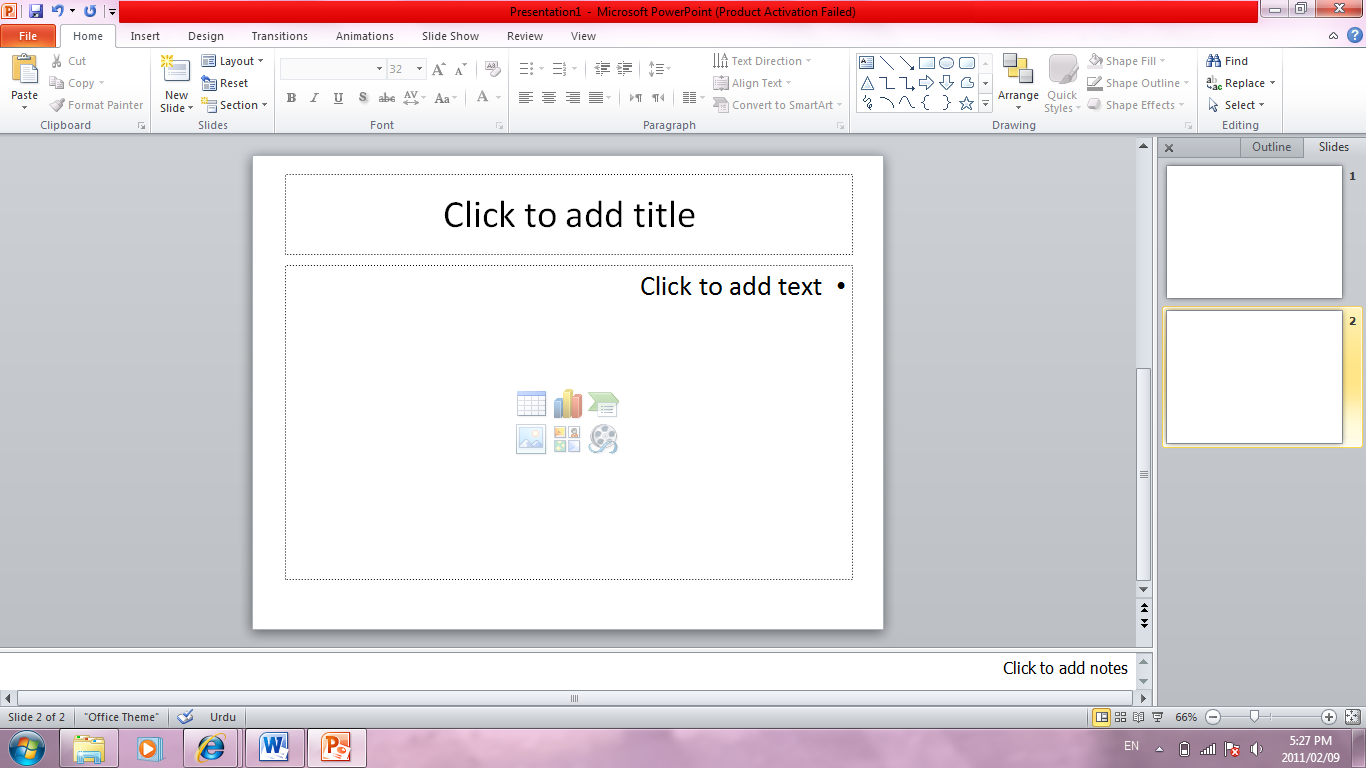Open Text Direction dropdown
Viewport: 1366px width, 768px height.
click(x=762, y=61)
